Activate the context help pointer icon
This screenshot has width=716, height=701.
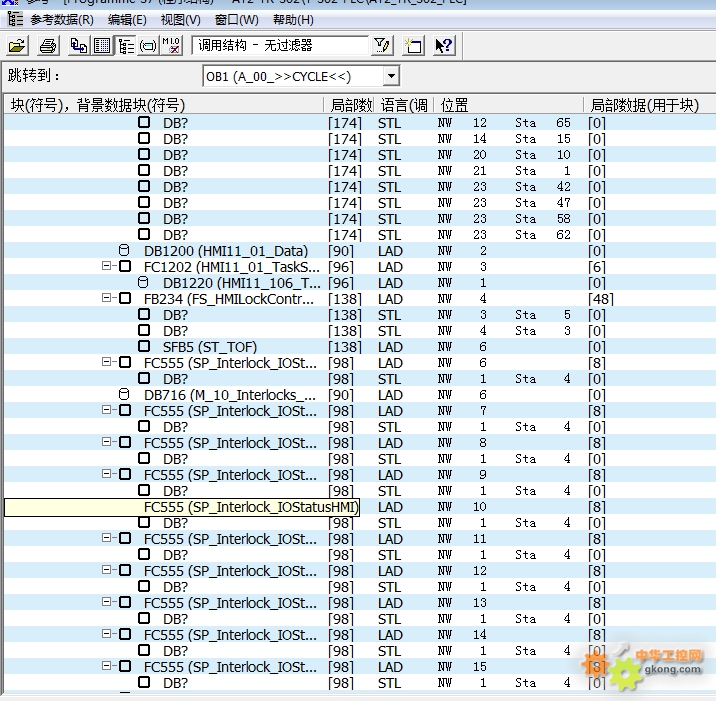click(x=444, y=46)
